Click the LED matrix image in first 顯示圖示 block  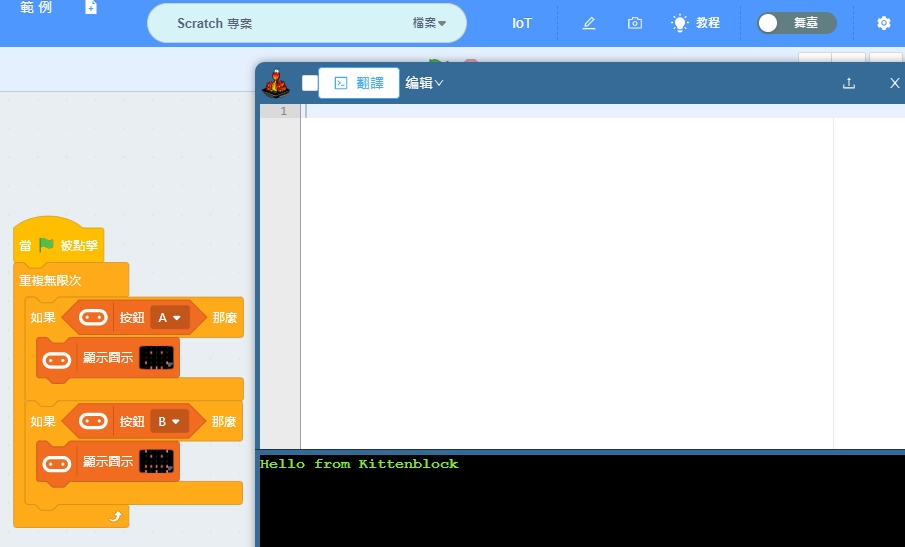pos(156,358)
